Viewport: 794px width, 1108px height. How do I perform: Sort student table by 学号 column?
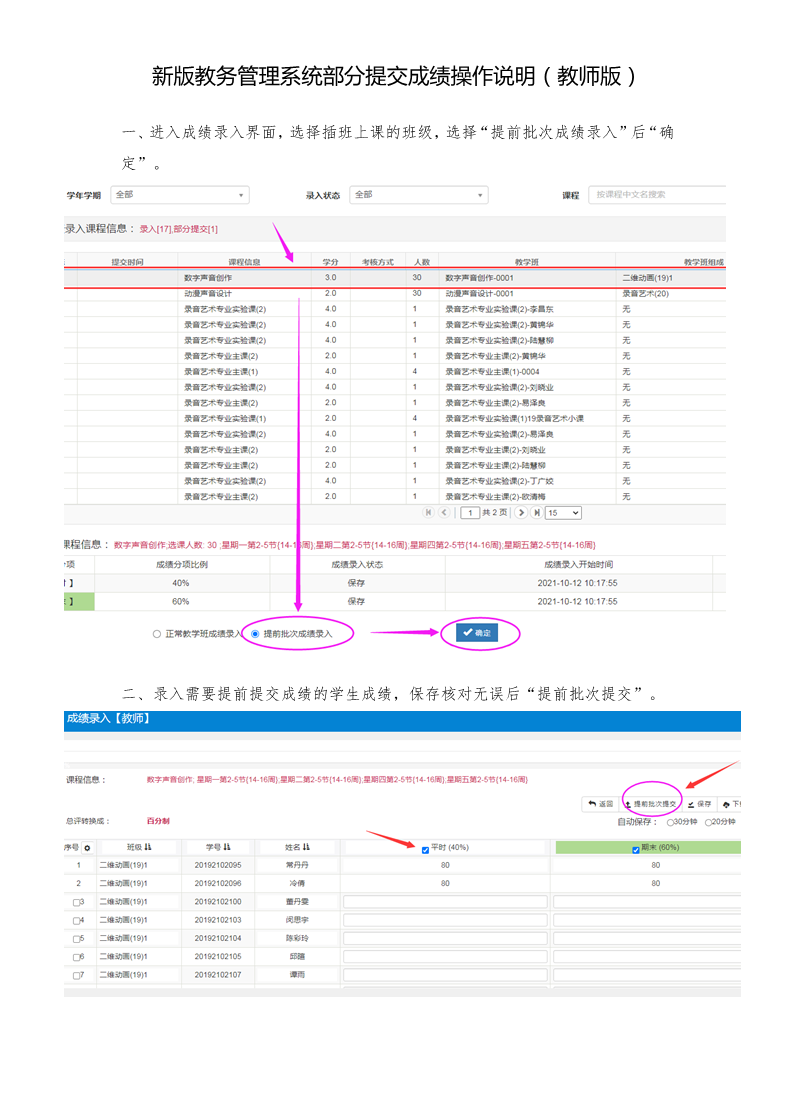[x=218, y=848]
